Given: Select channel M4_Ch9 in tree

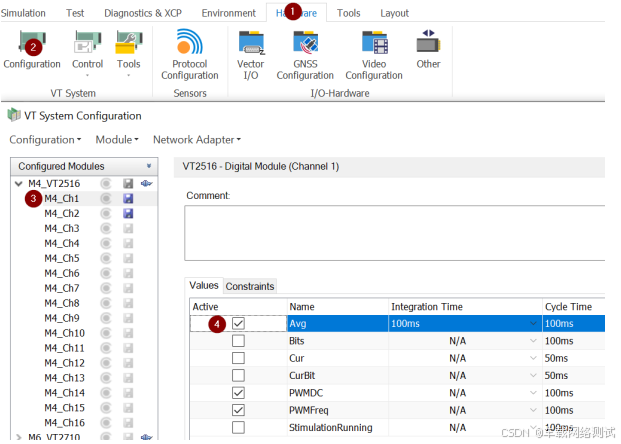Looking at the screenshot, I should [x=62, y=318].
